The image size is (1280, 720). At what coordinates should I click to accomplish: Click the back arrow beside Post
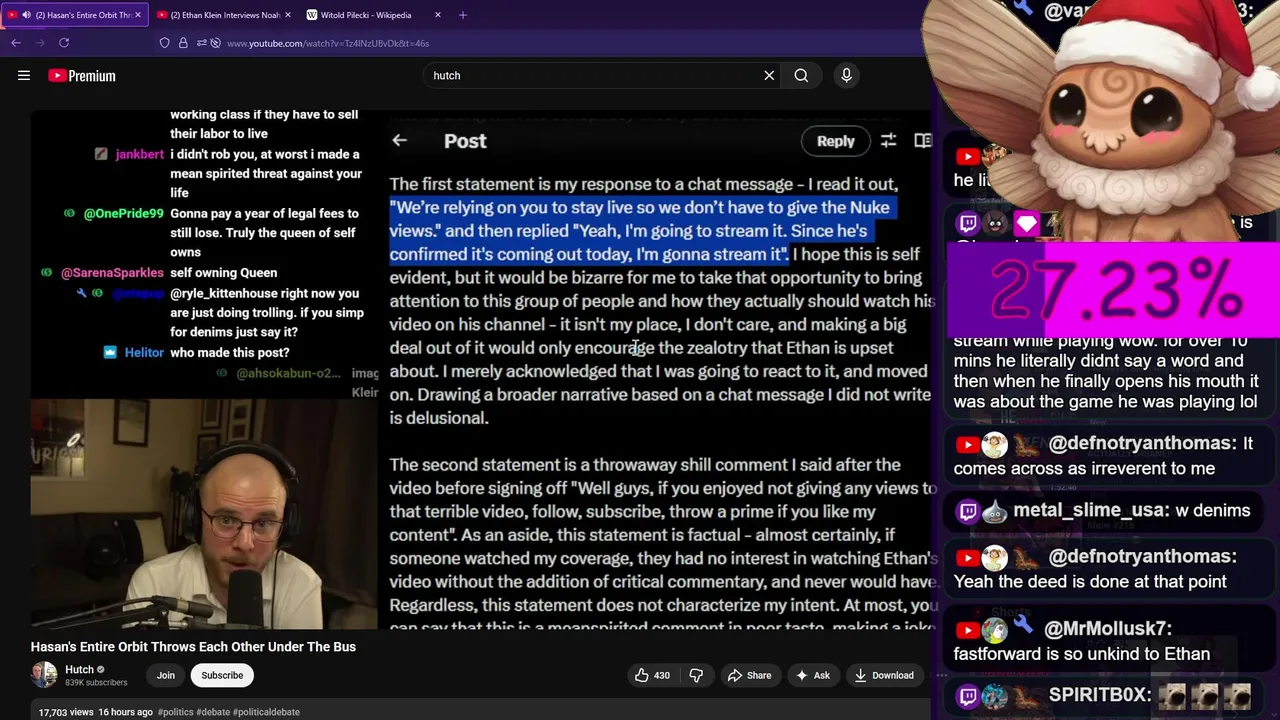coord(400,141)
